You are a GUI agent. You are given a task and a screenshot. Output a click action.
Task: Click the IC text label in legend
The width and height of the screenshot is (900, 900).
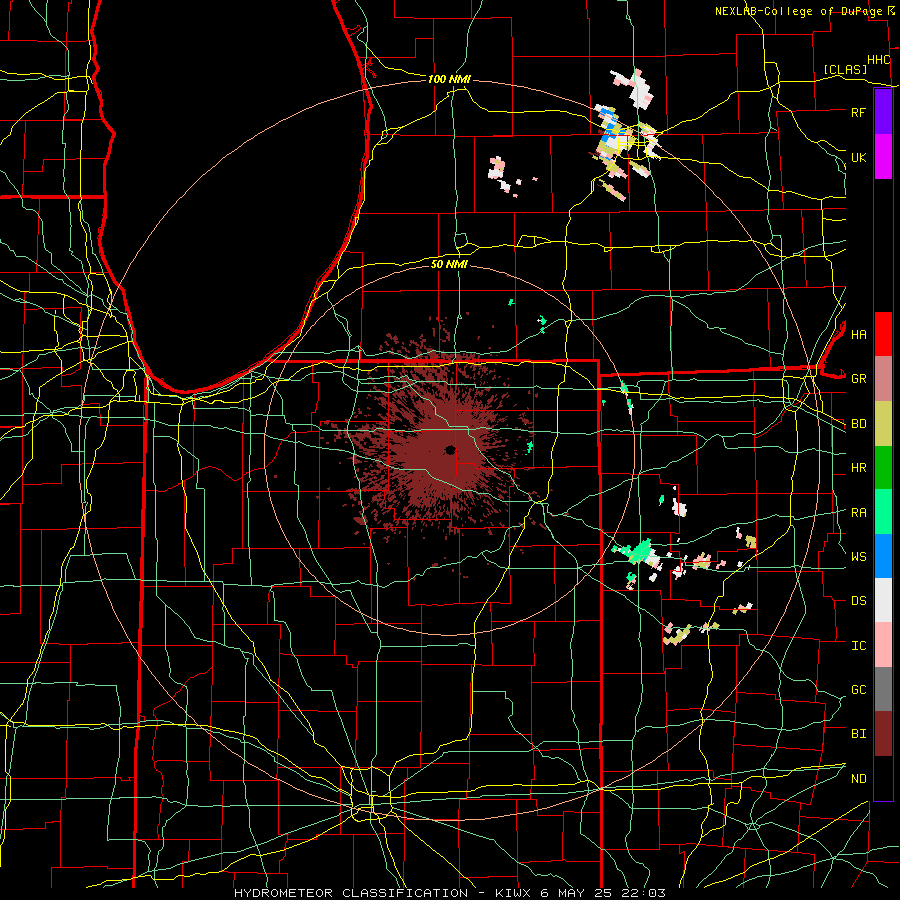tap(858, 646)
